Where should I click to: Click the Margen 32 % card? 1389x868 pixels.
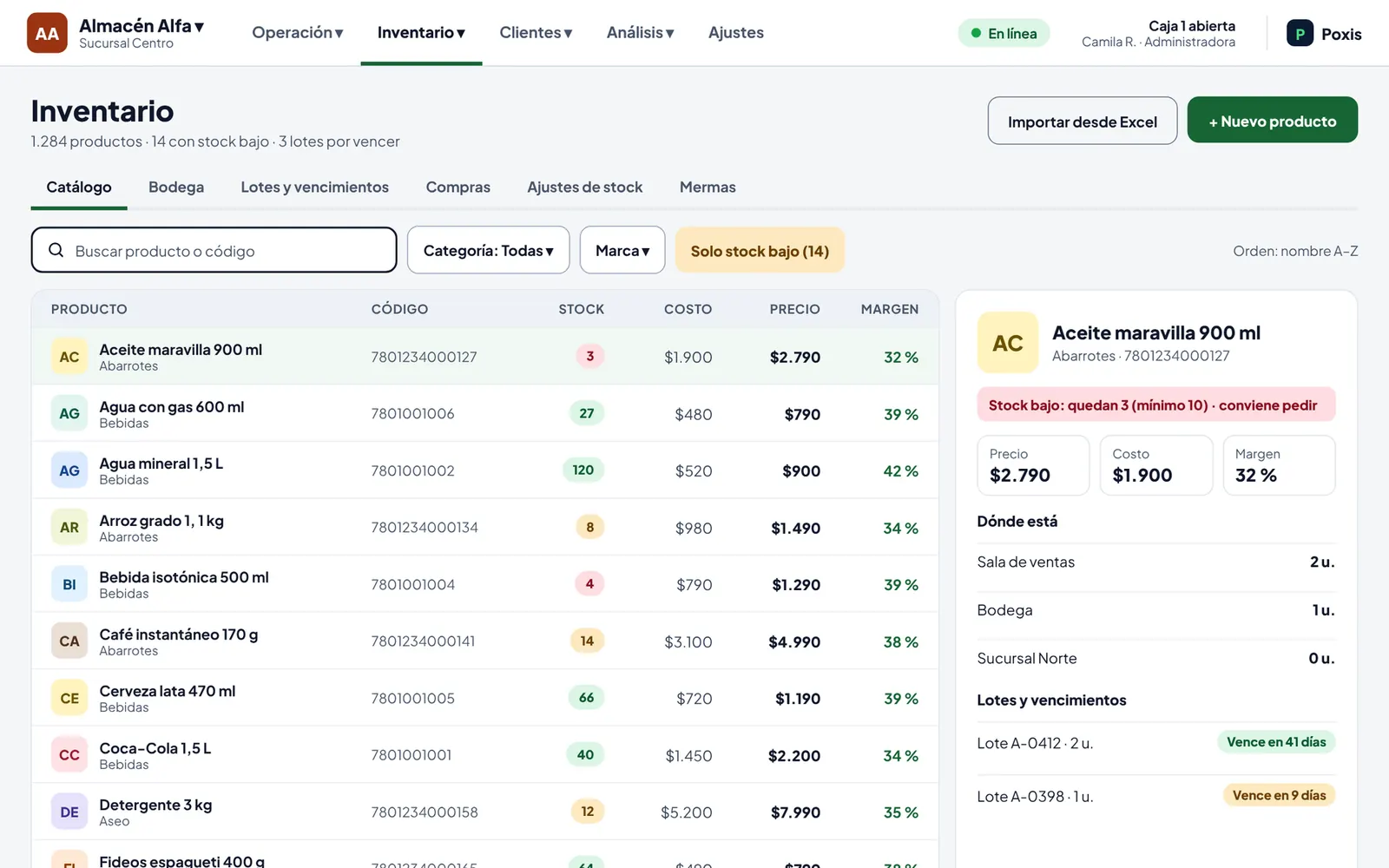(1279, 465)
